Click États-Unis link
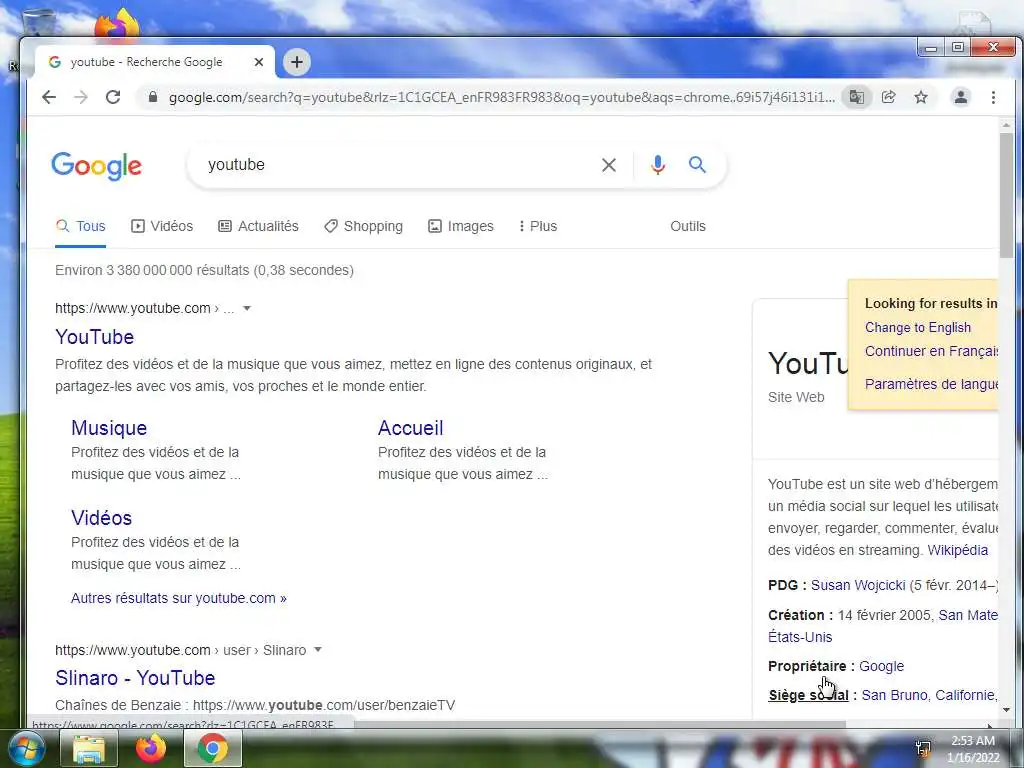The width and height of the screenshot is (1024, 768). coord(800,637)
